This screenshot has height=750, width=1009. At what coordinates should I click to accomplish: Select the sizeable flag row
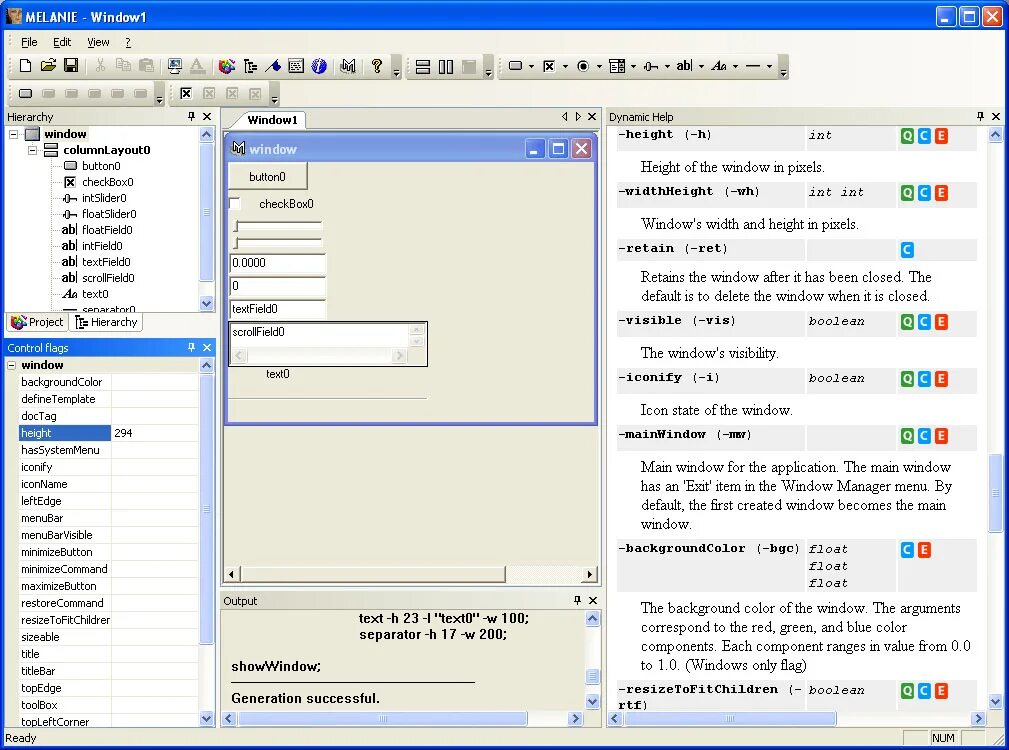click(x=108, y=637)
